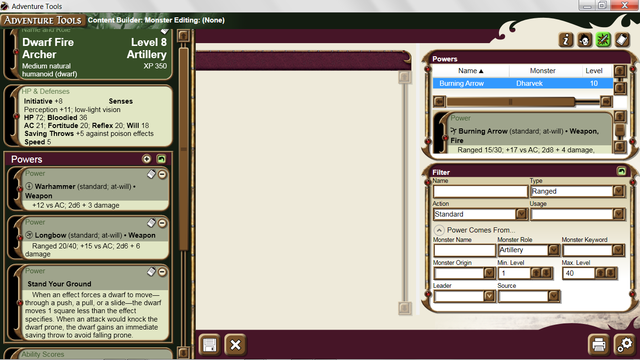
Task: Click the monster face icon in top toolbar
Action: [584, 40]
